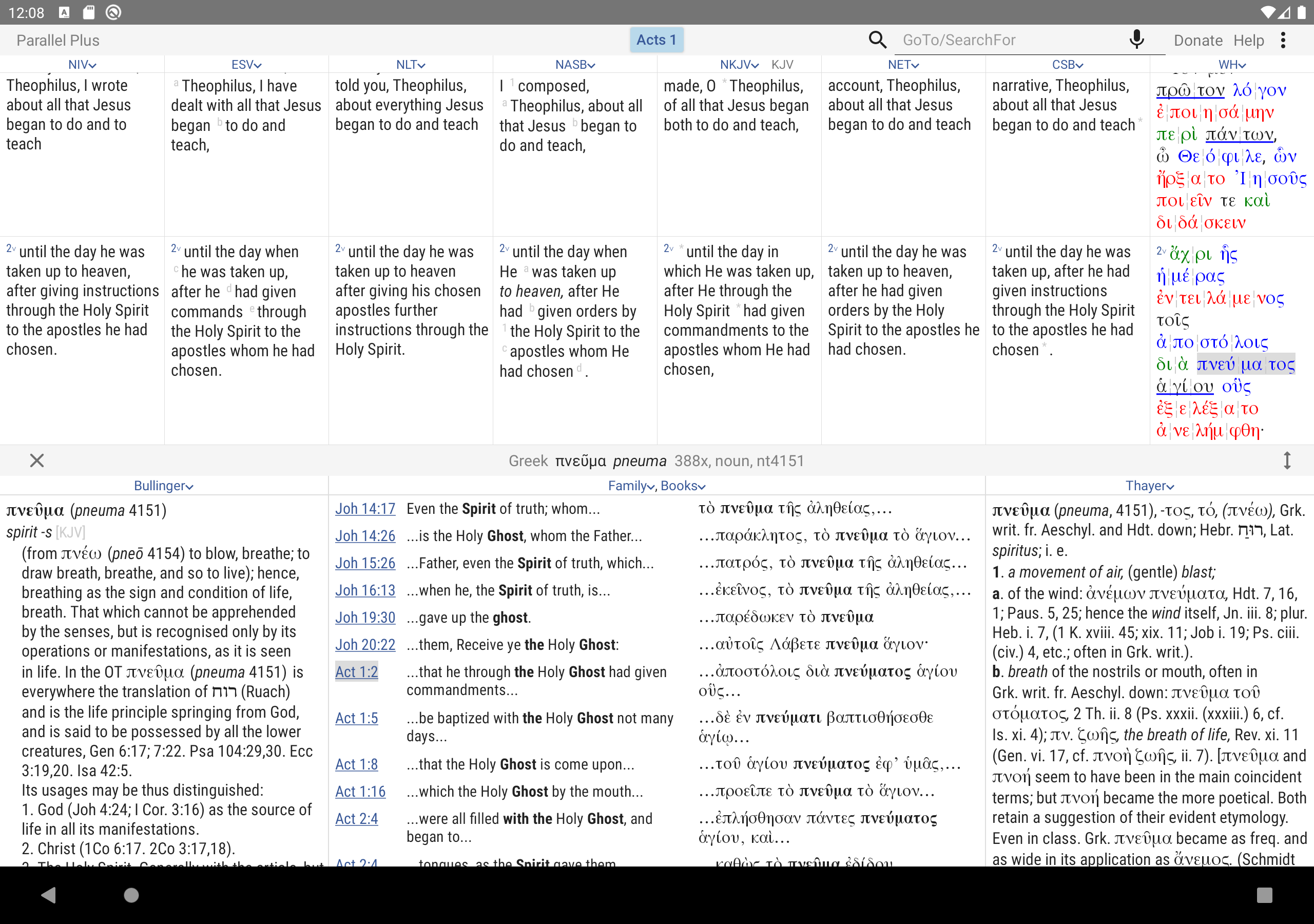Screen dimensions: 1314x924
Task: Open the CSB version dropdown
Action: 1067,65
